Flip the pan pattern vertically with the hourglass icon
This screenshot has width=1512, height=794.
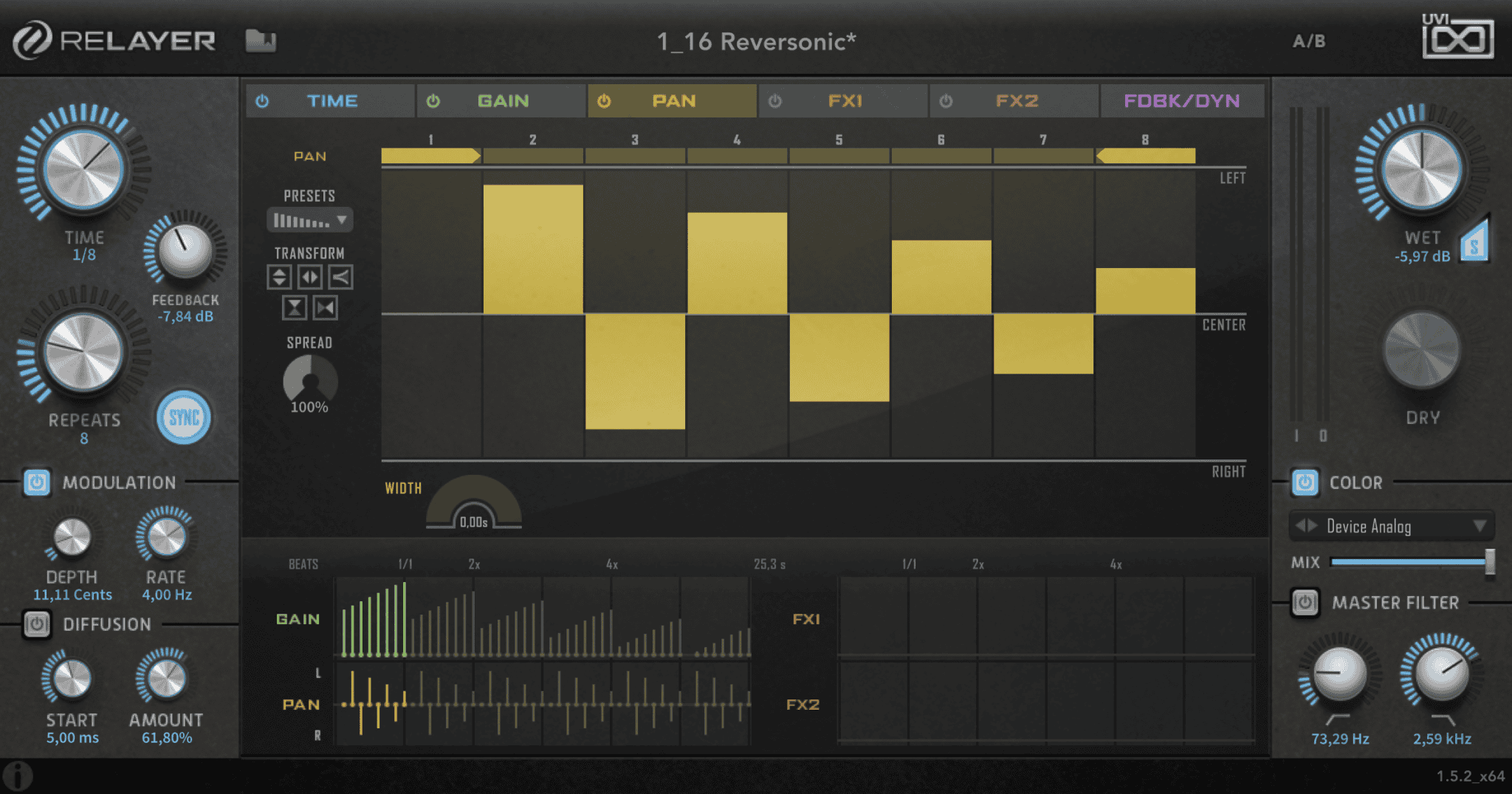295,307
